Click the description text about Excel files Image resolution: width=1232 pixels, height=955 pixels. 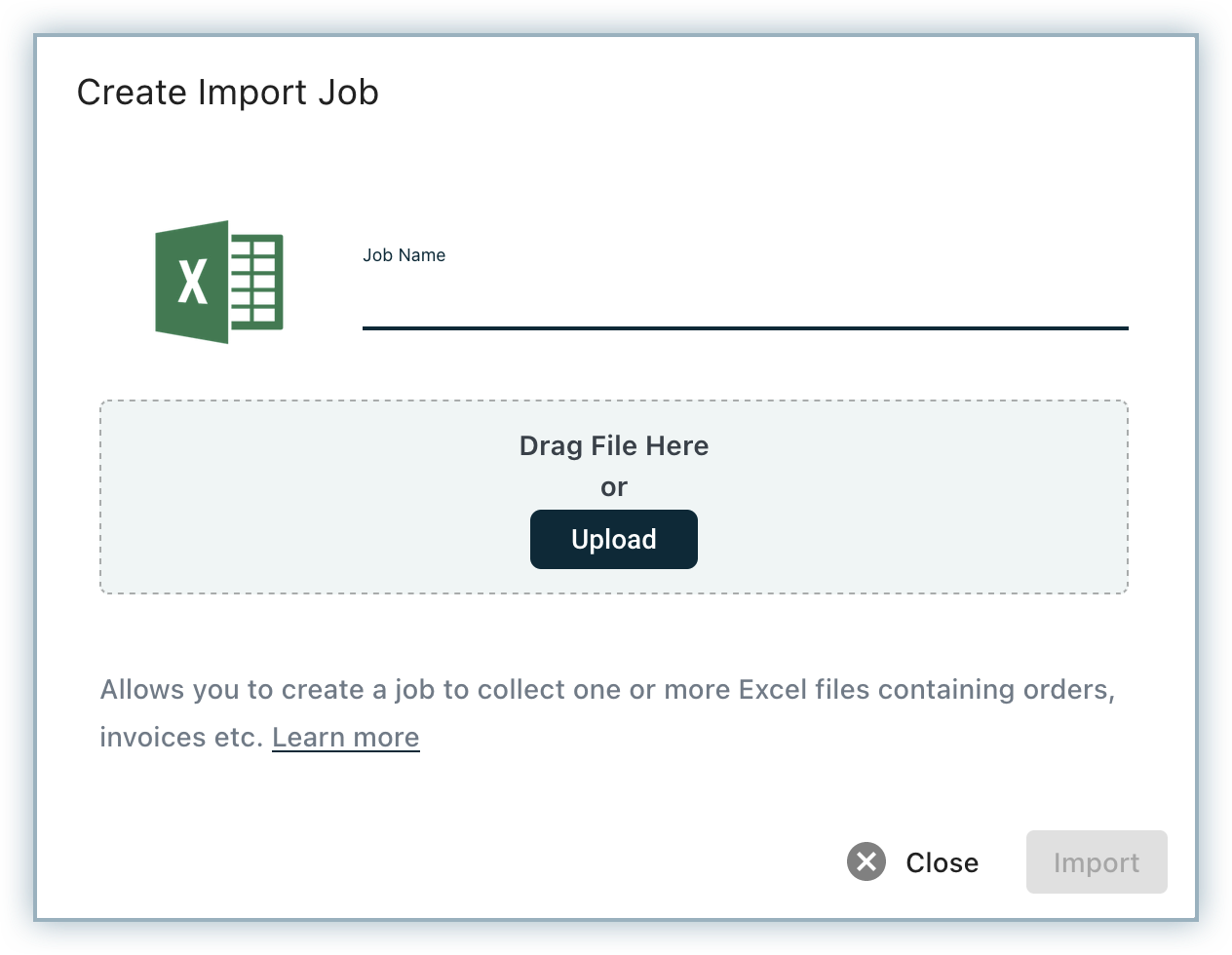(x=606, y=690)
